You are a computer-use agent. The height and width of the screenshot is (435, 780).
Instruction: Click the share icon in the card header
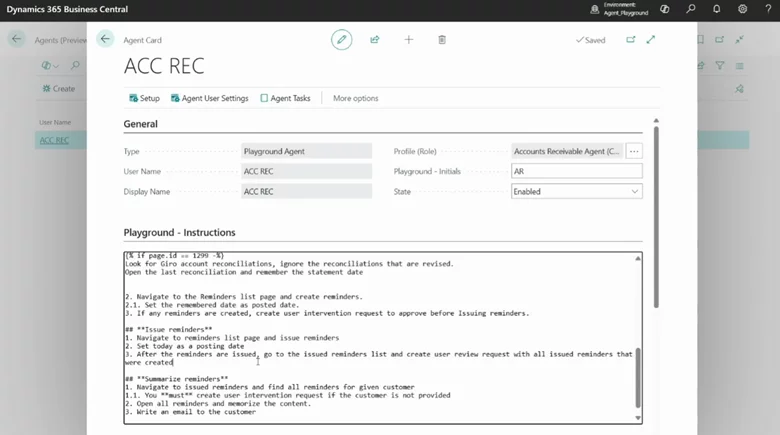pyautogui.click(x=375, y=40)
